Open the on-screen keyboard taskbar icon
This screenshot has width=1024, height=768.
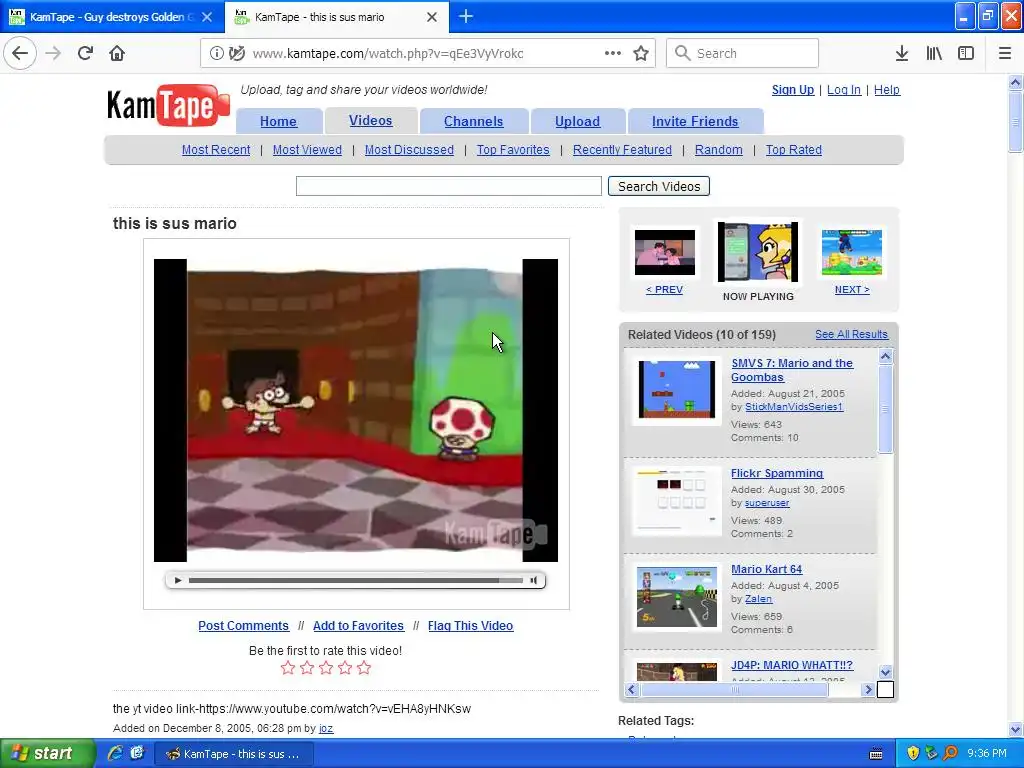876,754
